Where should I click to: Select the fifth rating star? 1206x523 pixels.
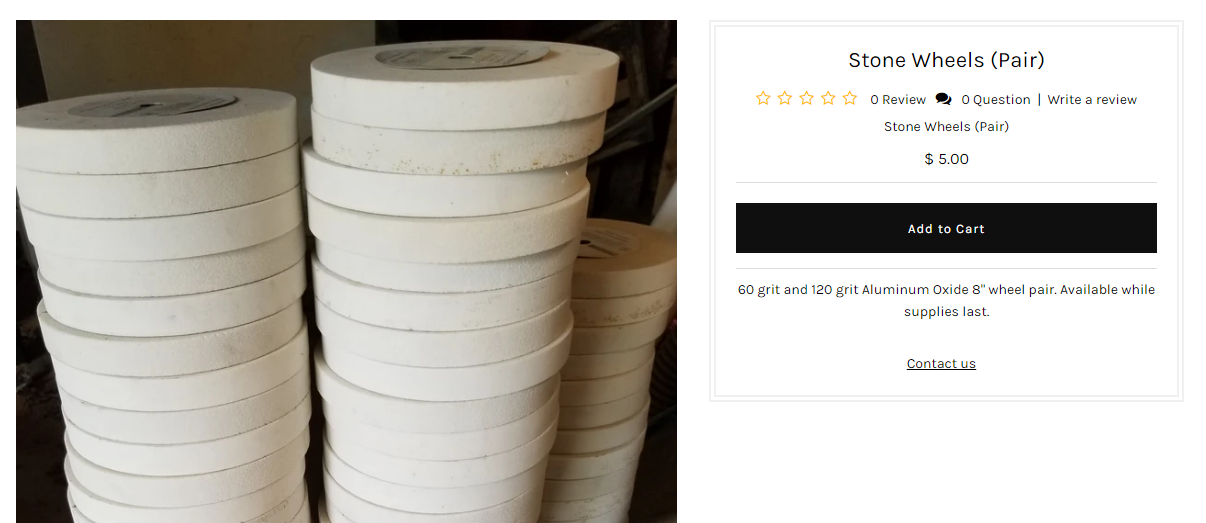point(850,98)
